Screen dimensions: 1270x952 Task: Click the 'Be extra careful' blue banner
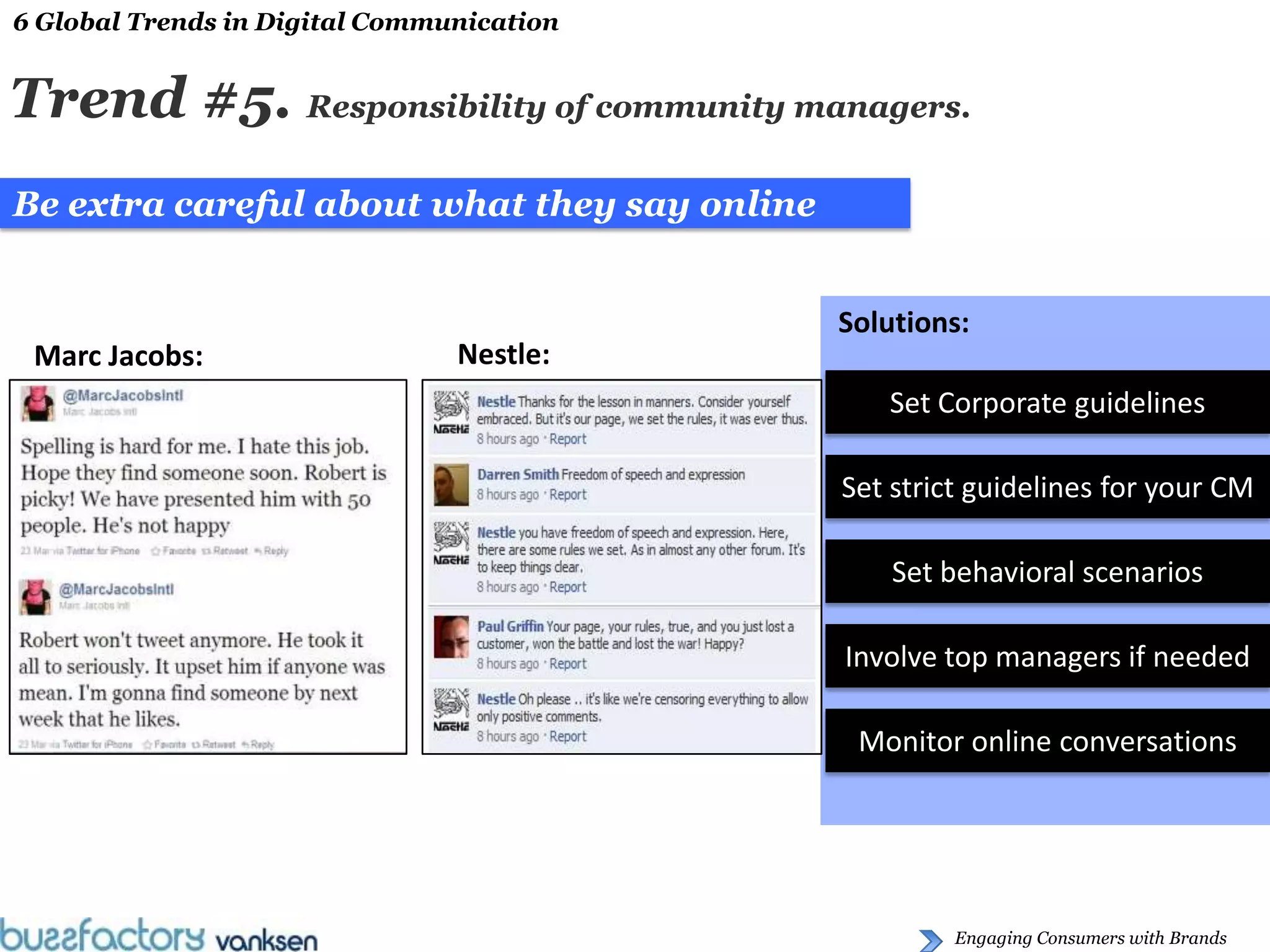tap(455, 204)
